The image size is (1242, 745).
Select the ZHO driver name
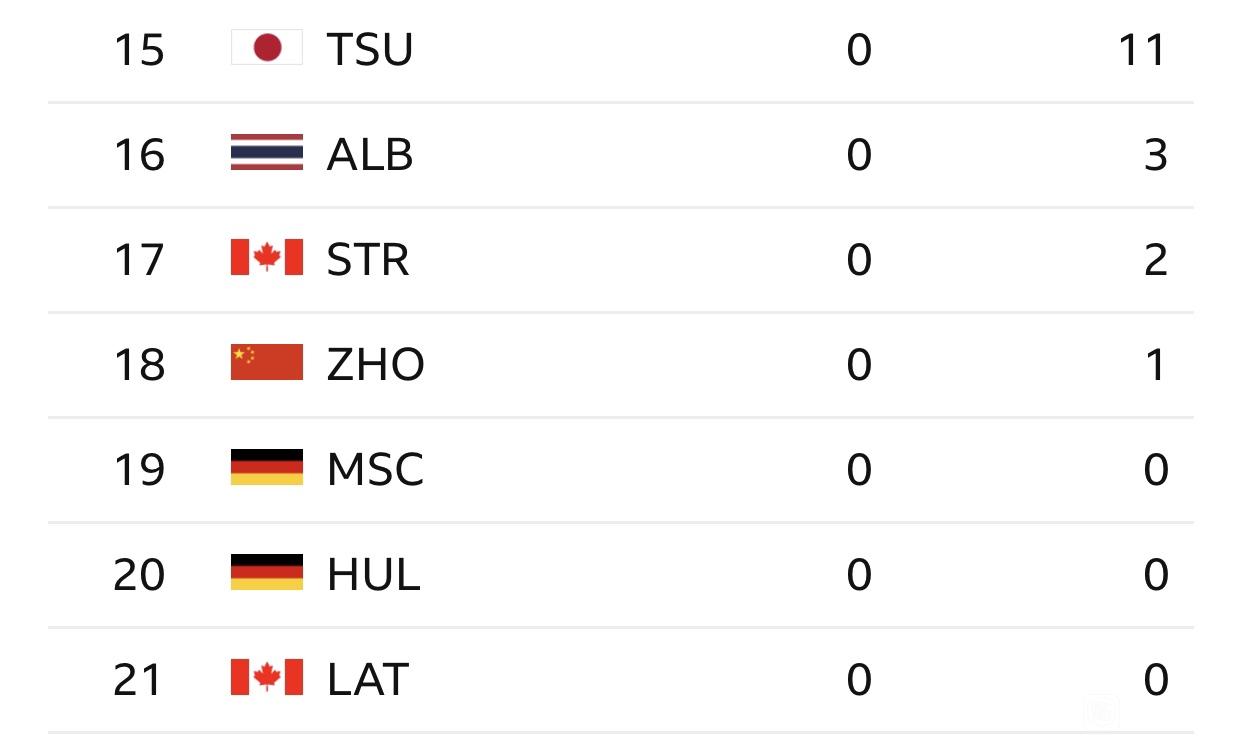[x=376, y=365]
